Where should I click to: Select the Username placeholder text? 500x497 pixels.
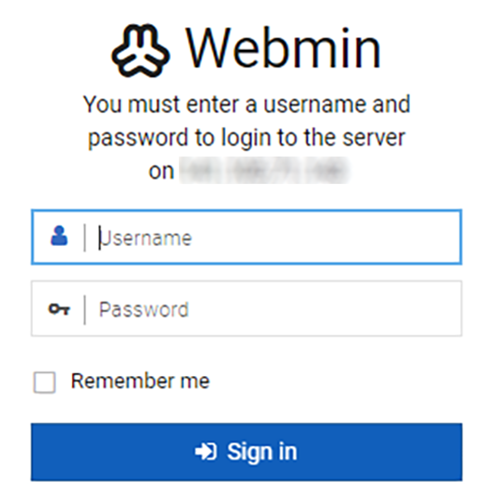(146, 238)
